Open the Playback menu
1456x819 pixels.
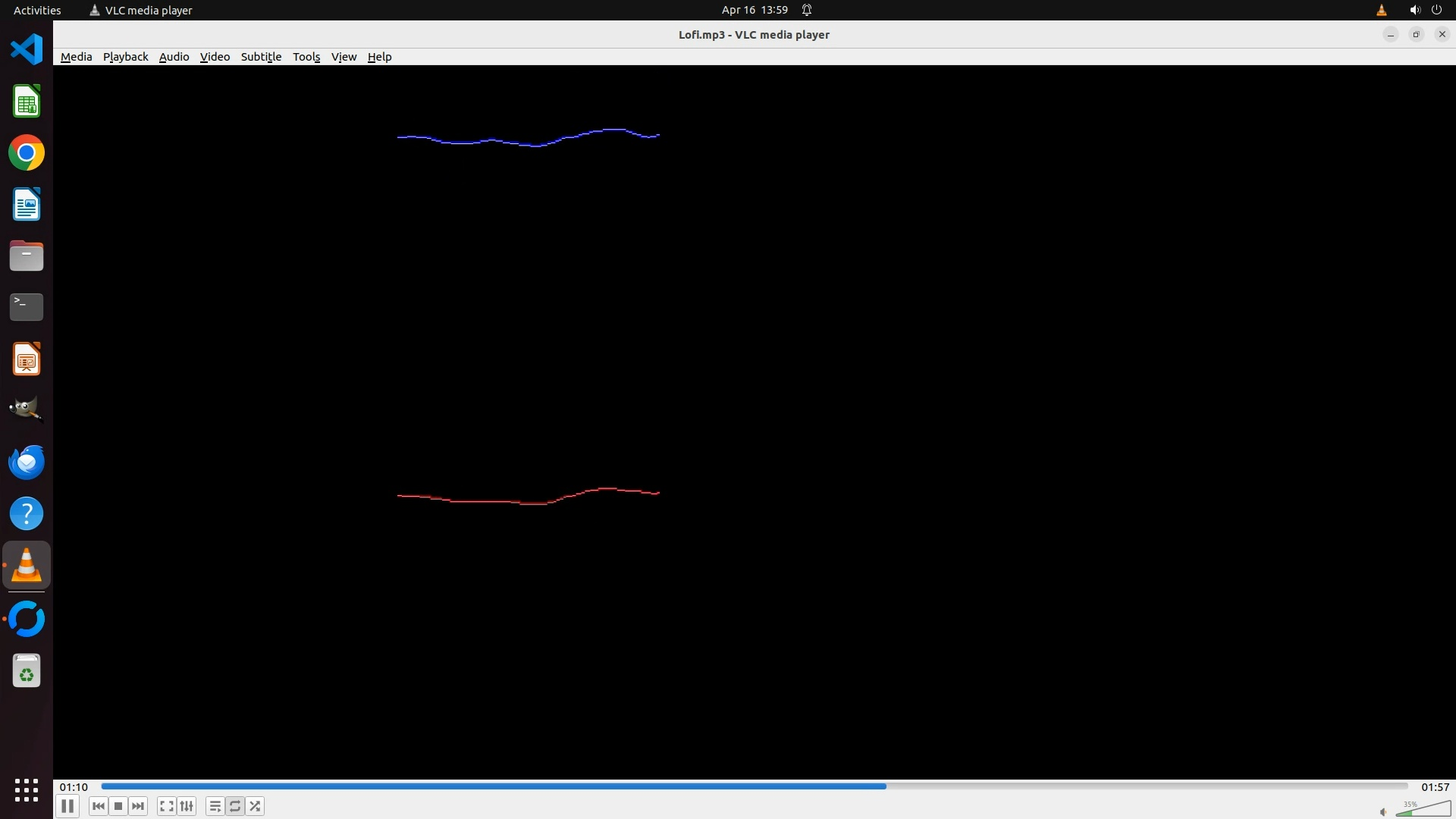click(125, 57)
